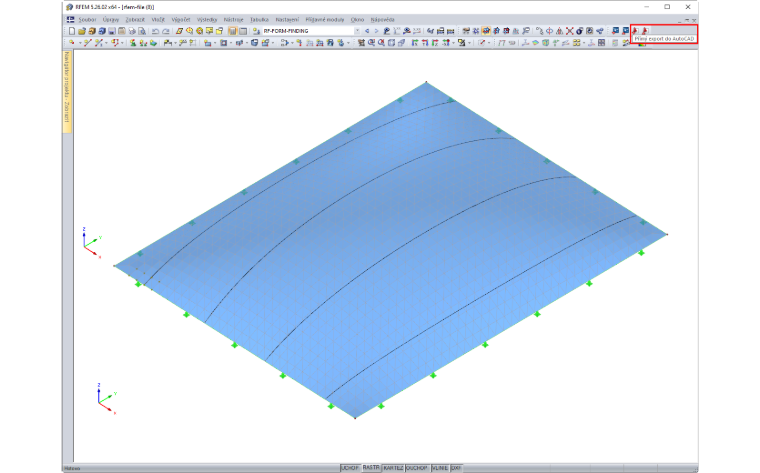The height and width of the screenshot is (473, 760).
Task: Open the Zobrazit menu
Action: 135,19
